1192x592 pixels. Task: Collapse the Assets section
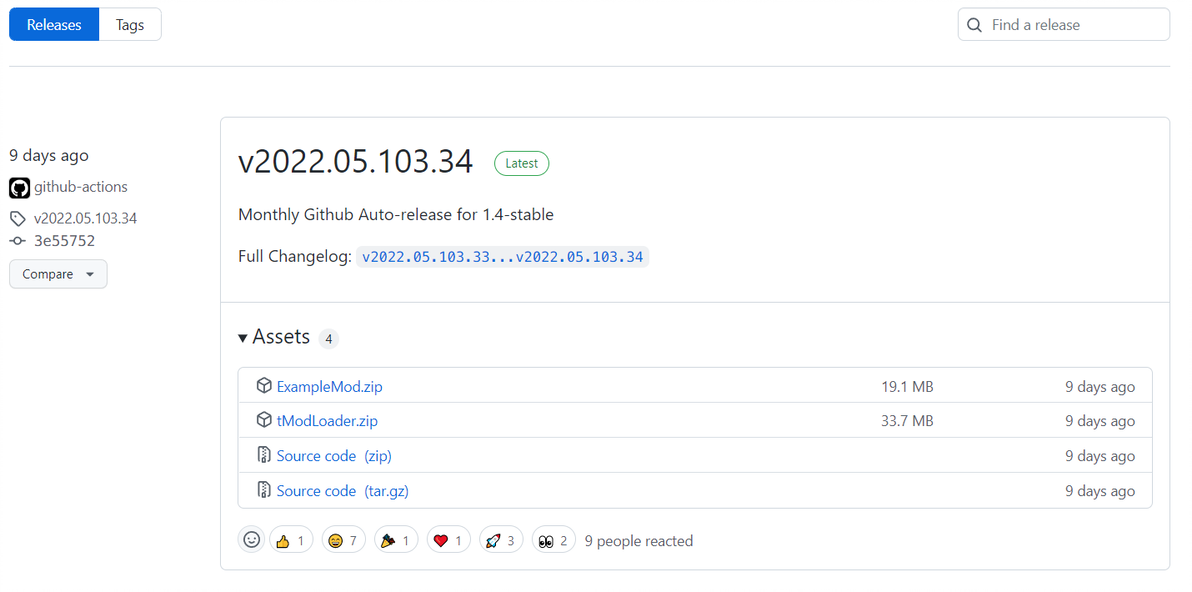274,337
